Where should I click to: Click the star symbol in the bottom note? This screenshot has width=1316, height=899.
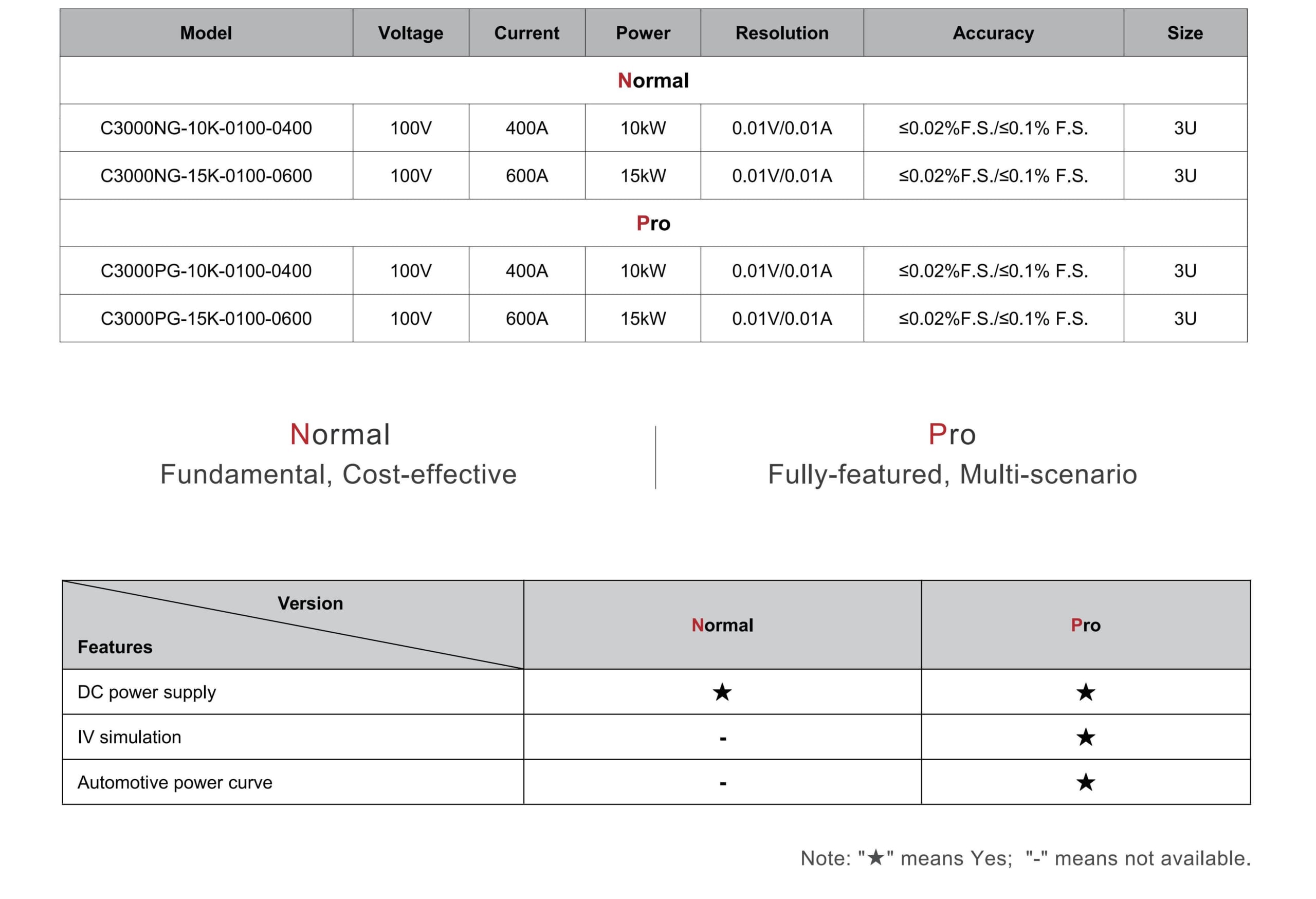[875, 858]
